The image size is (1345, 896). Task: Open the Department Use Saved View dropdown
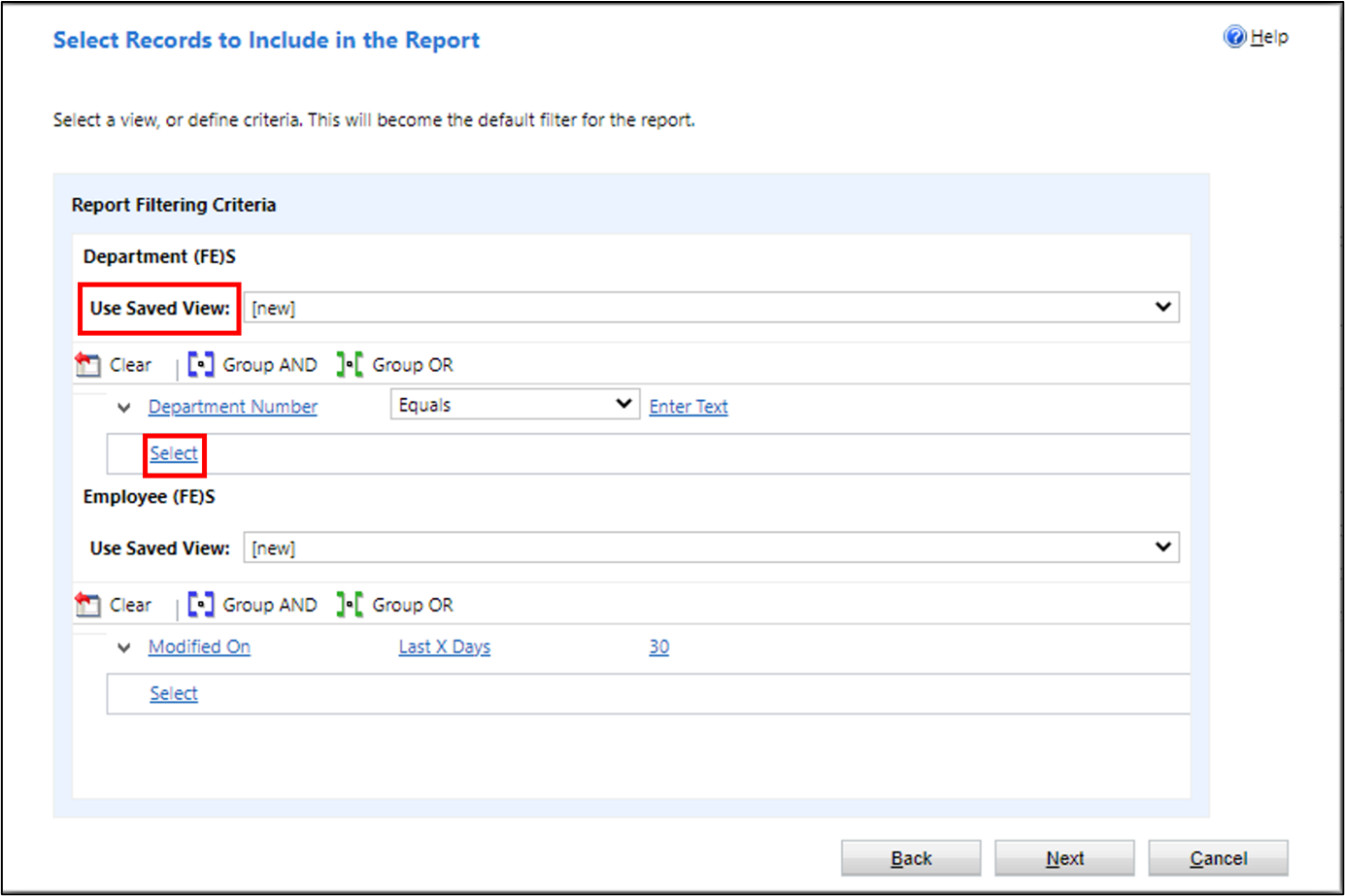[x=712, y=308]
